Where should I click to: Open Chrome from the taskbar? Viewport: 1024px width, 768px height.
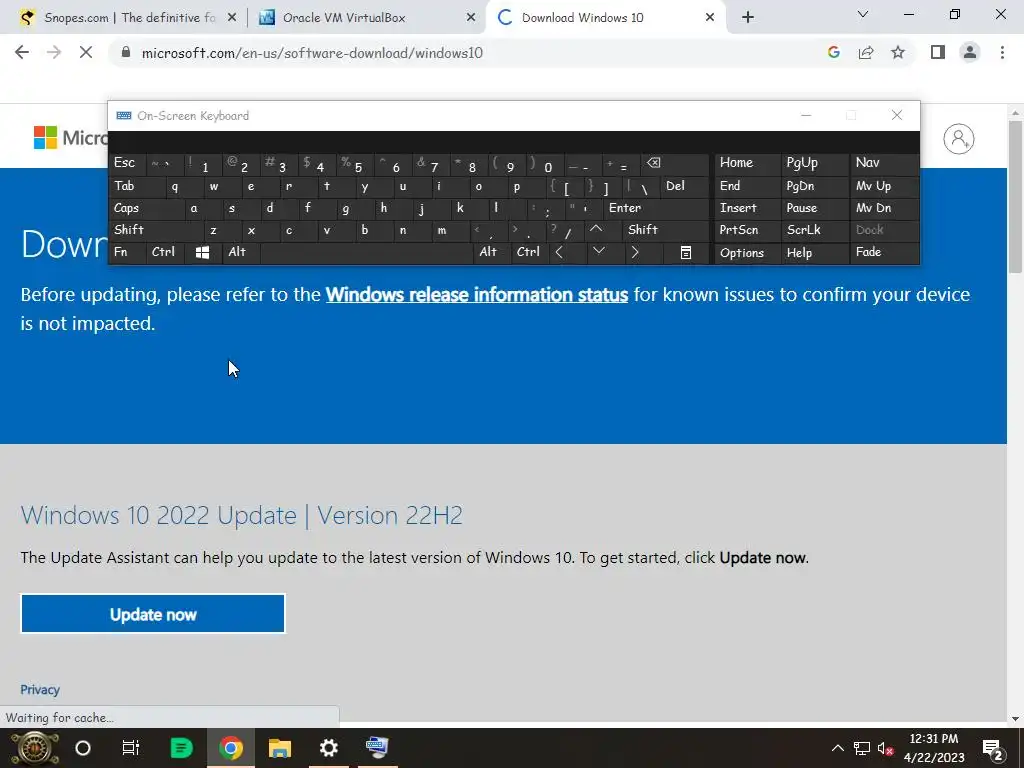tap(231, 748)
